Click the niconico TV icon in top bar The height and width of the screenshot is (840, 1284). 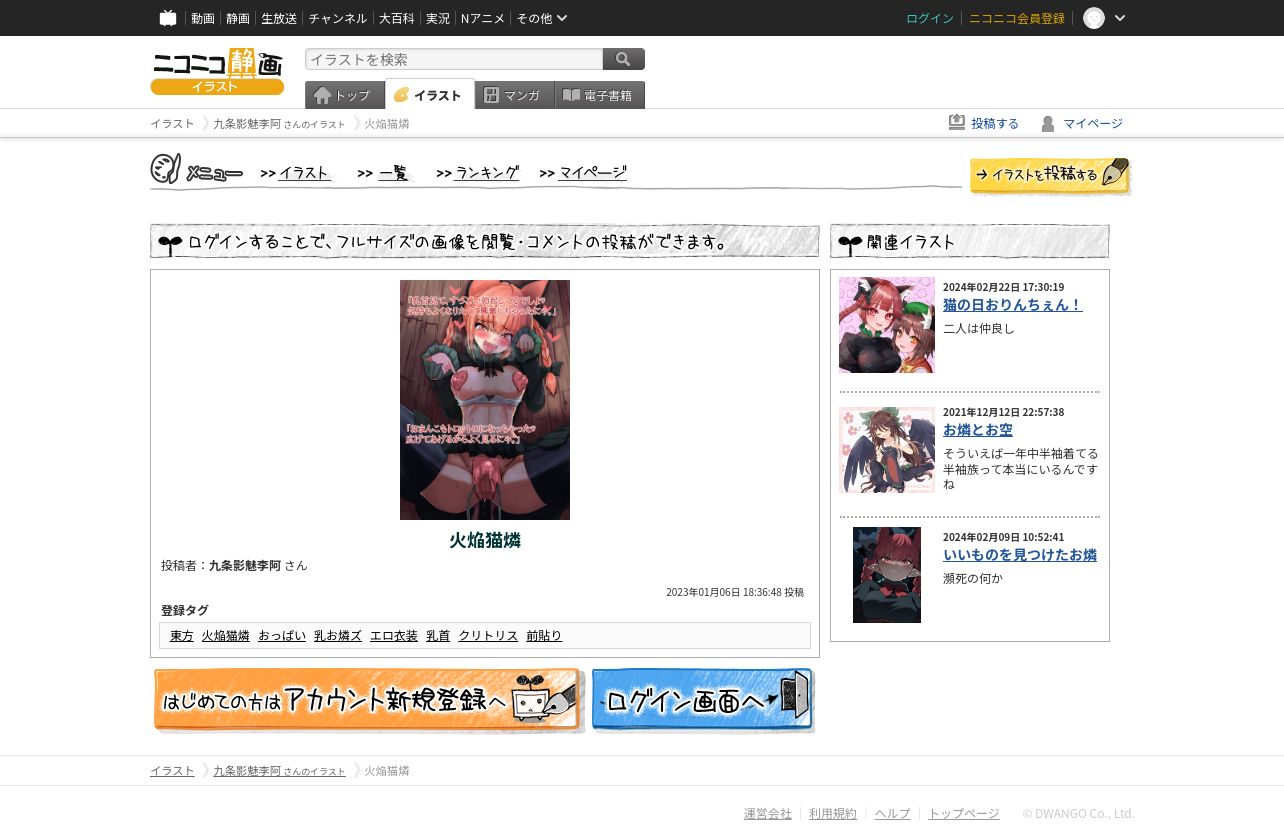click(168, 18)
